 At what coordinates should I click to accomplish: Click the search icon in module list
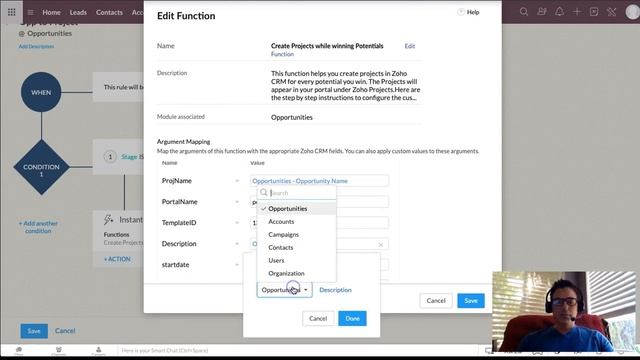[x=264, y=192]
